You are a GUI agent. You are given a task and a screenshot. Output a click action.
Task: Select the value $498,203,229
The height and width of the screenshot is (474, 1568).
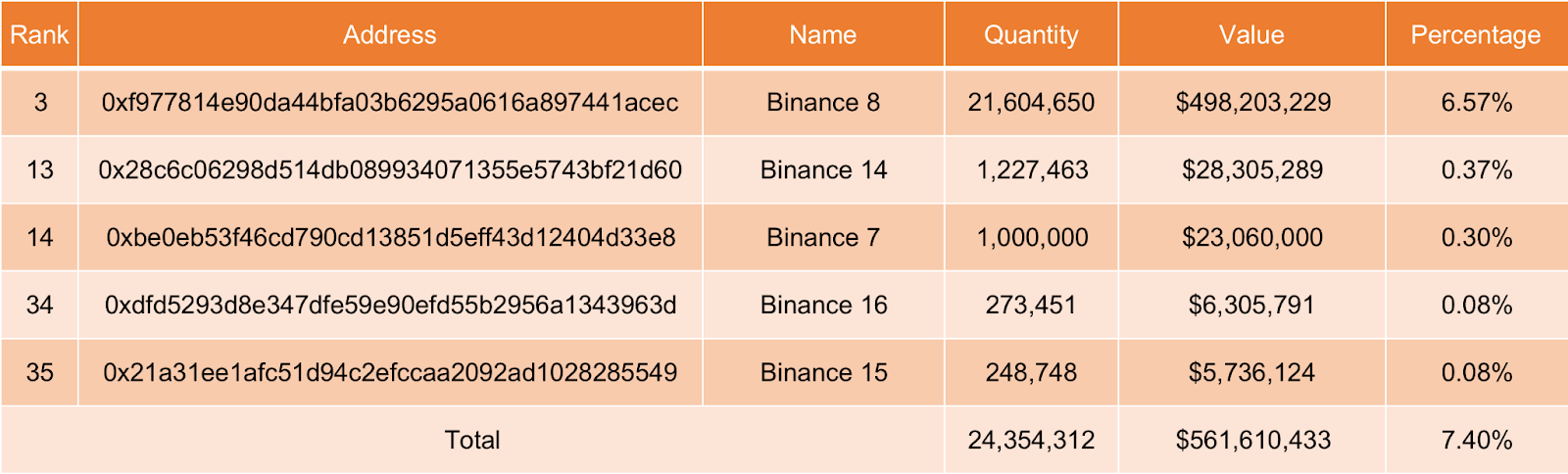click(x=1252, y=103)
